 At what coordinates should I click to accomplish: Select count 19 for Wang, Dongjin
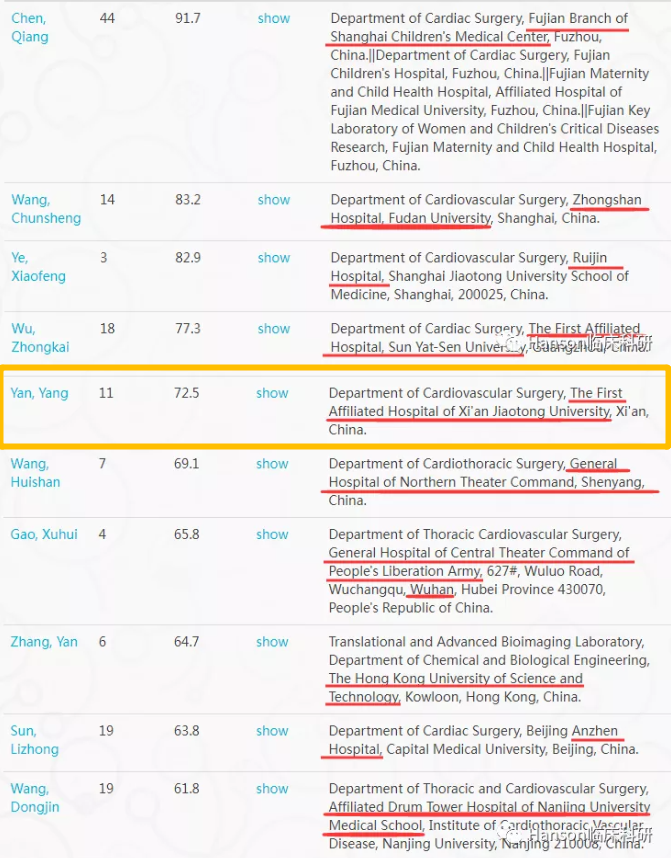[x=106, y=789]
